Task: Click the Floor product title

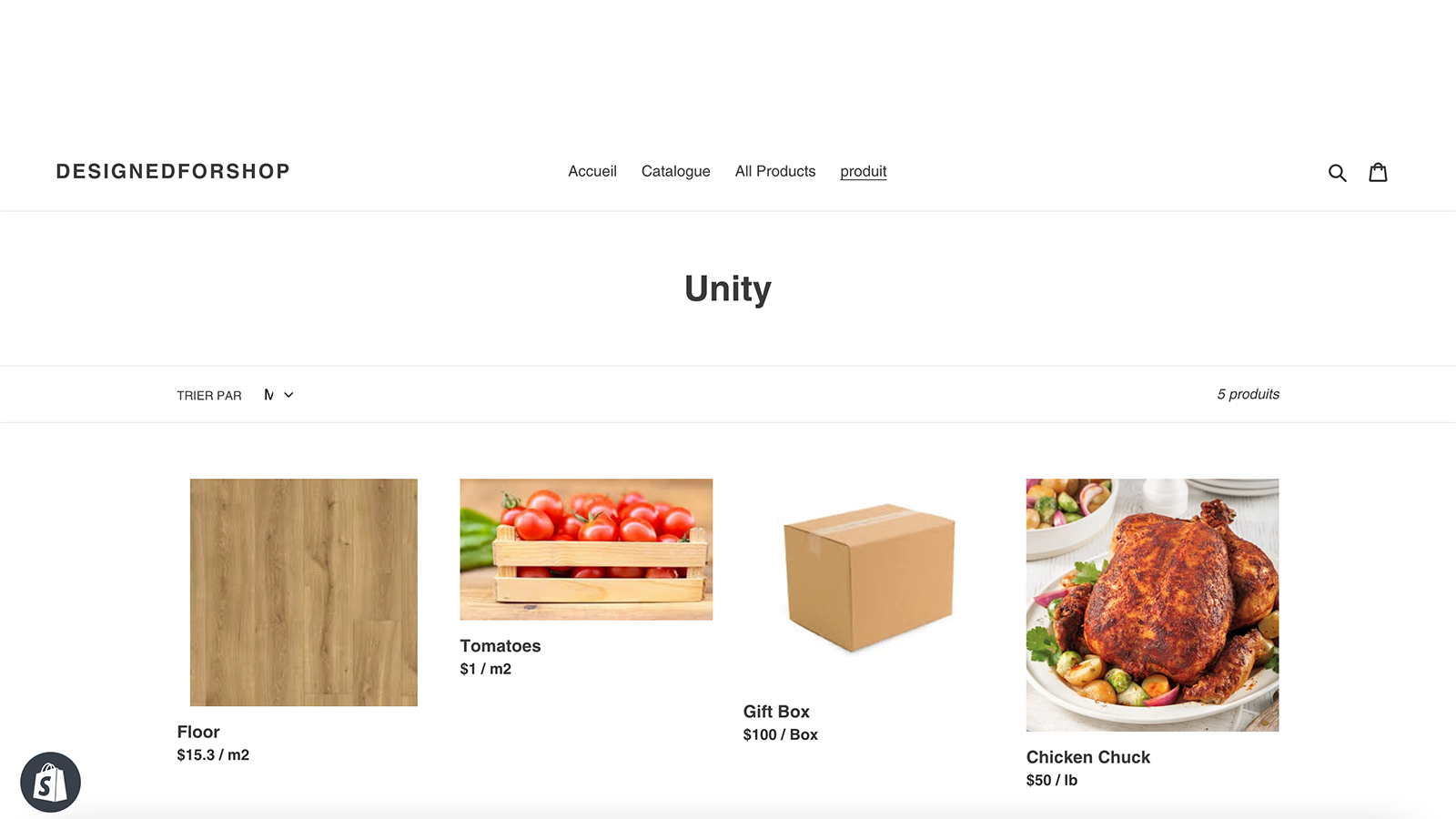Action: [x=198, y=732]
